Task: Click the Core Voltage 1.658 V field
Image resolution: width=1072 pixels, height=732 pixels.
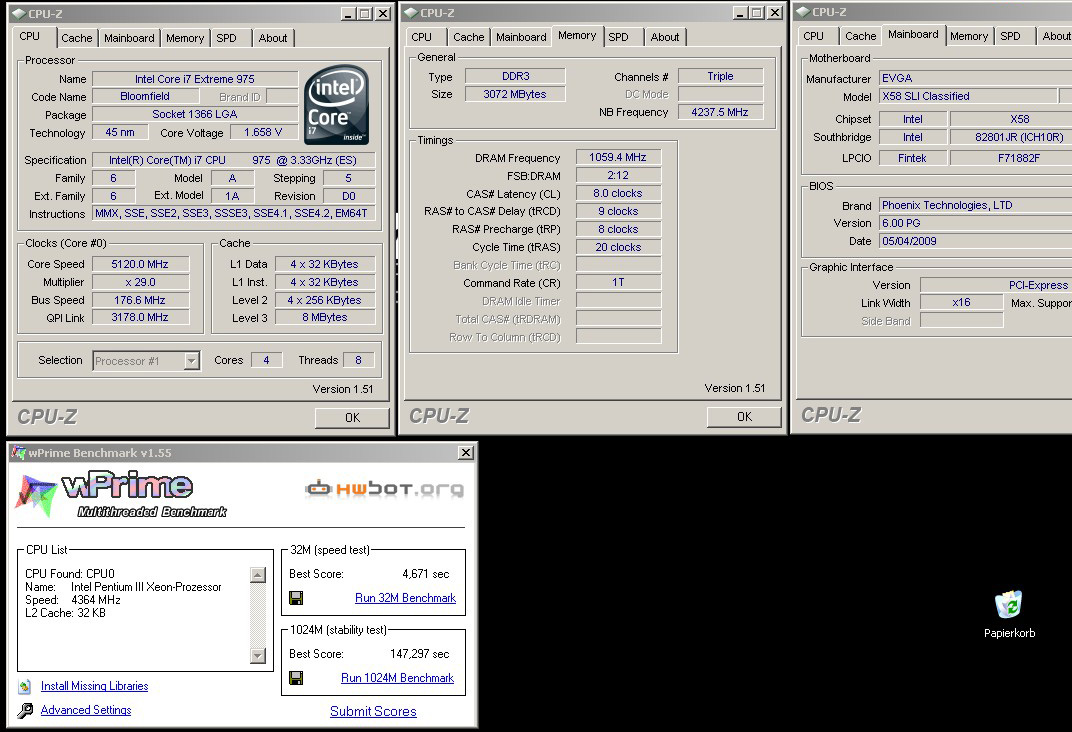Action: pos(263,132)
